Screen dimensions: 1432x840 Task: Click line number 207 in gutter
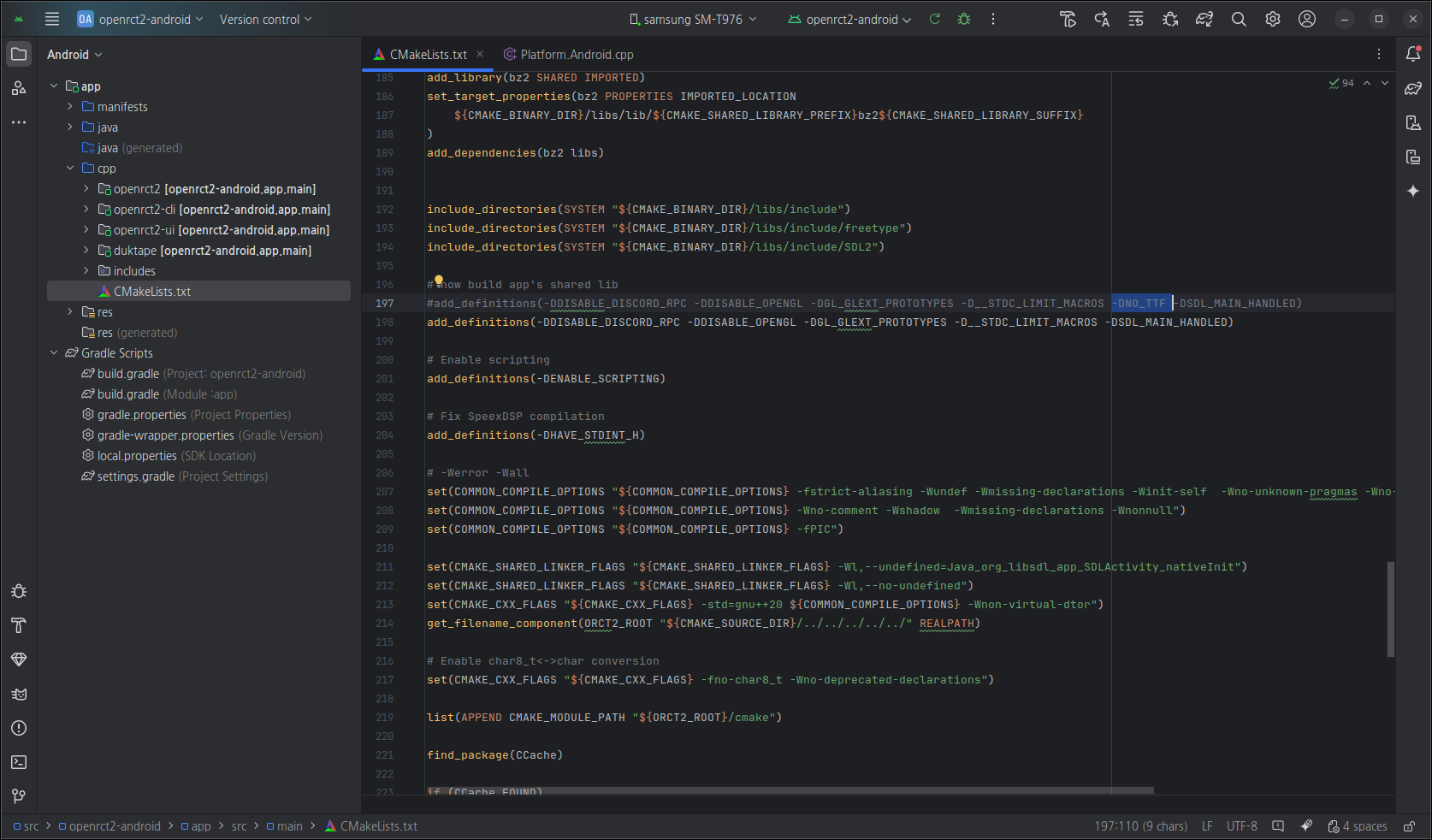pyautogui.click(x=384, y=492)
